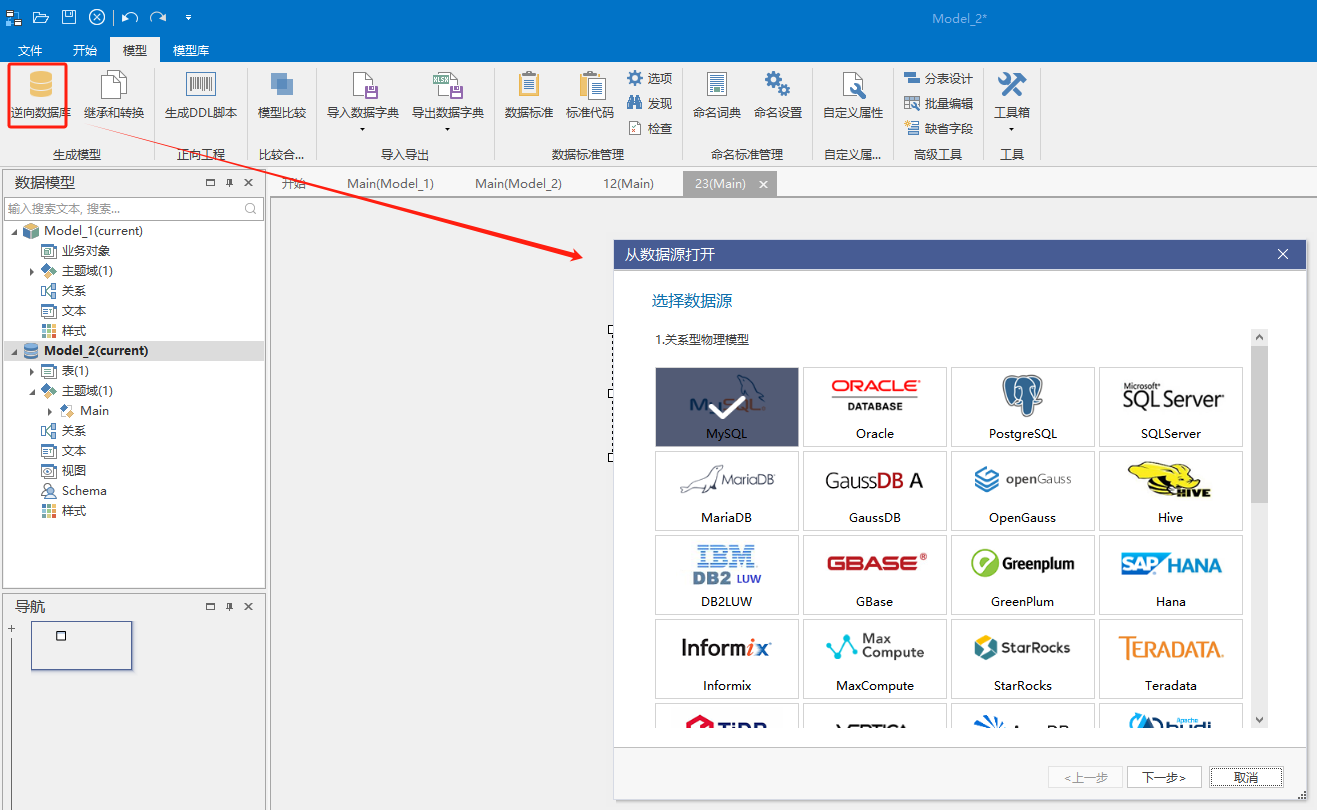Open 命名词典 naming dictionary

pyautogui.click(x=717, y=97)
